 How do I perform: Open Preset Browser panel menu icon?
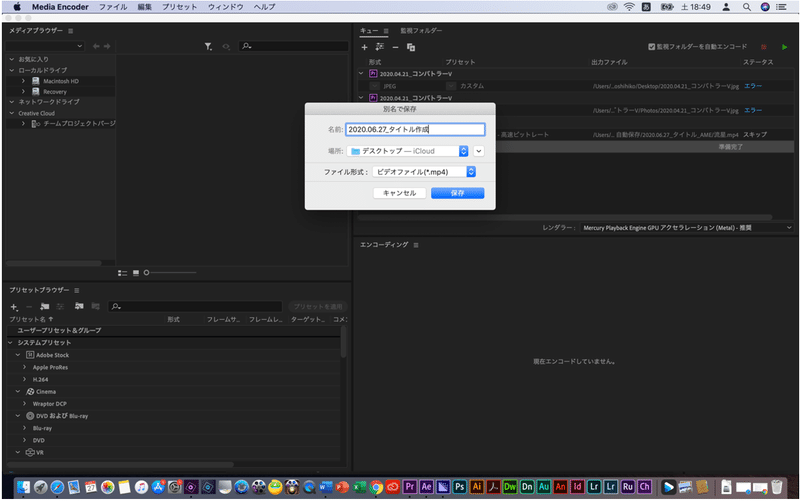coord(77,291)
